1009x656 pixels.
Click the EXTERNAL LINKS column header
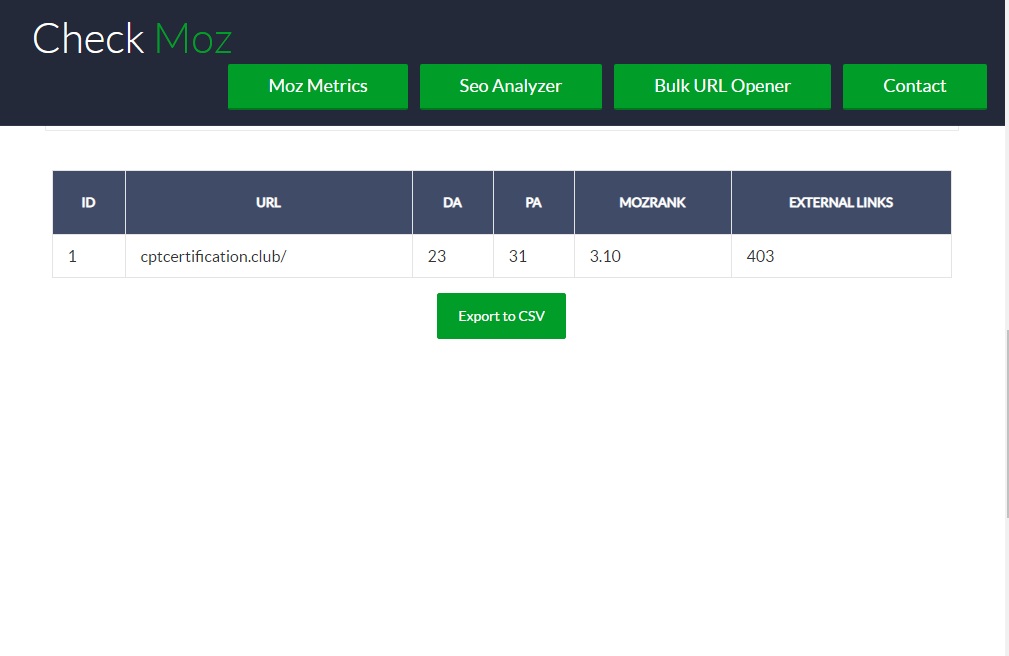click(x=841, y=203)
